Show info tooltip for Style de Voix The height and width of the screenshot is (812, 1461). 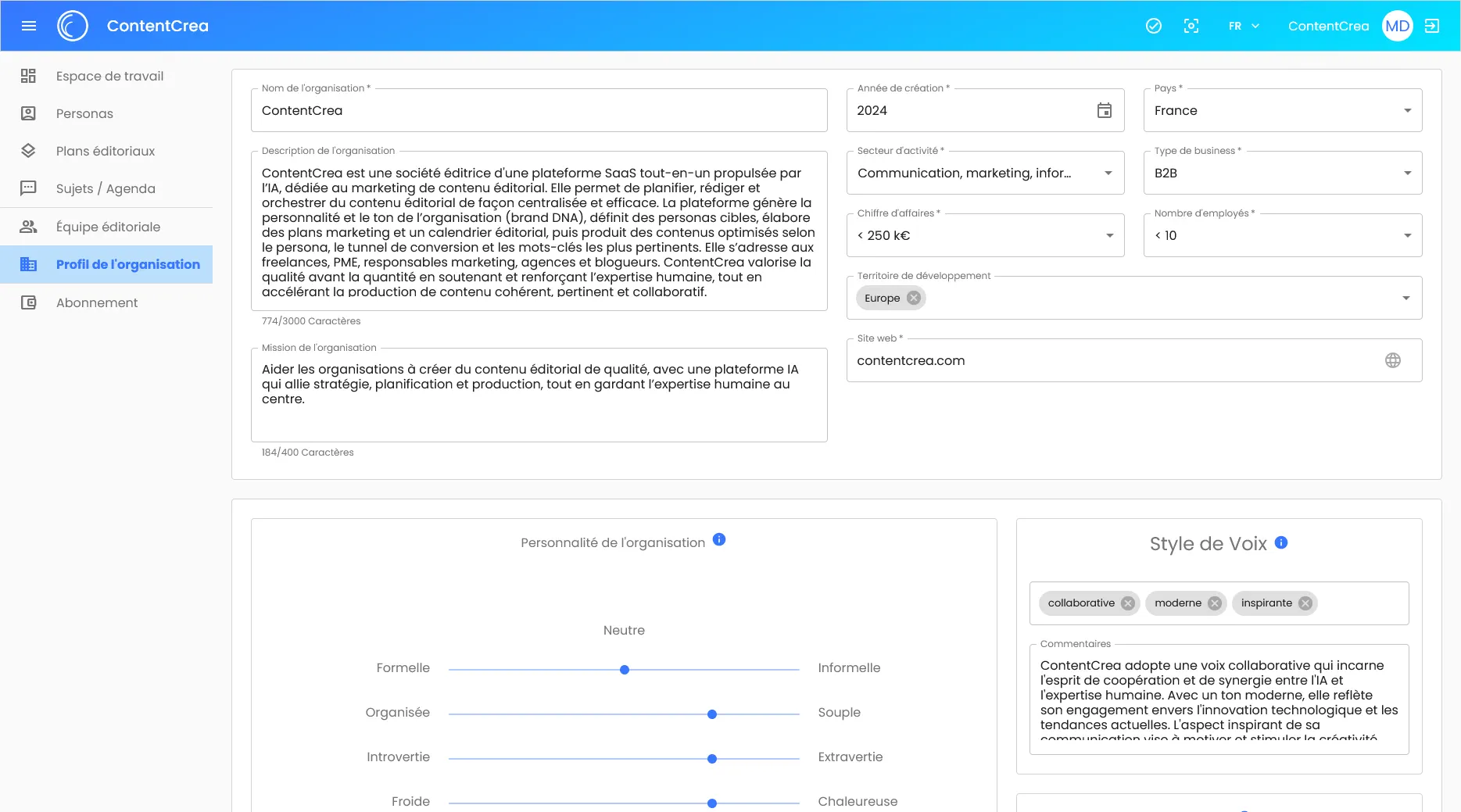click(1280, 542)
